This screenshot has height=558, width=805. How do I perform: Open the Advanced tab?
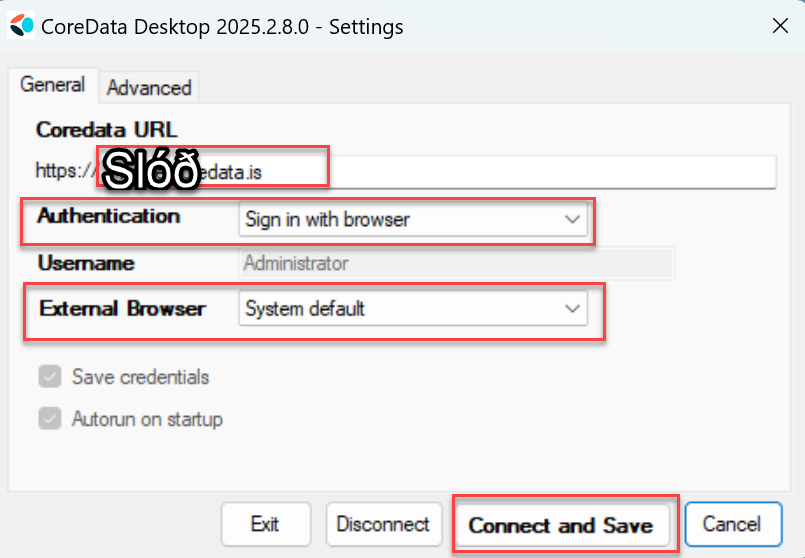[148, 88]
